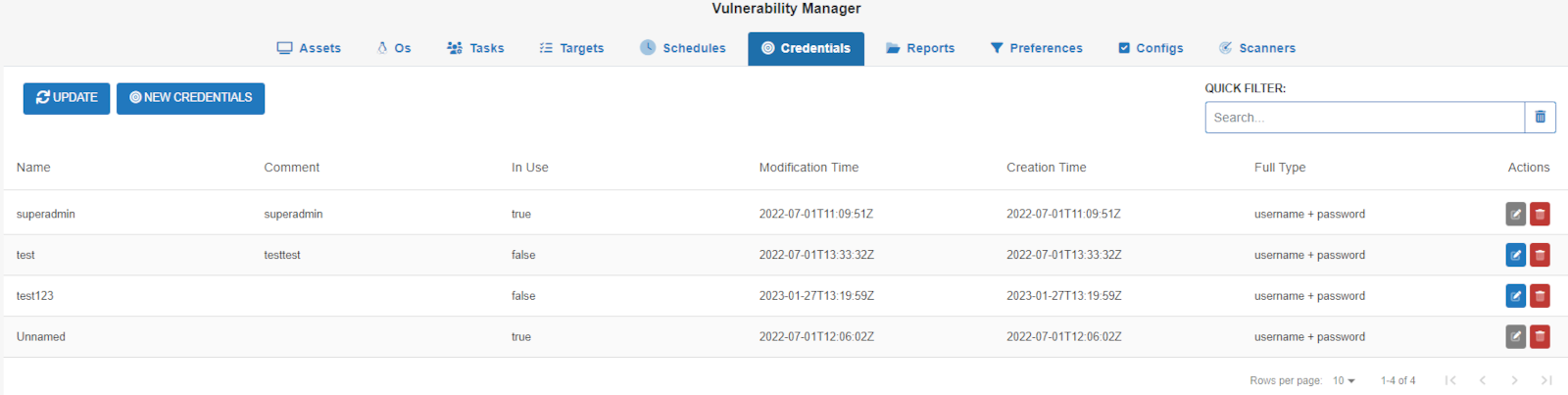Switch to the Scanners tab

[1256, 48]
